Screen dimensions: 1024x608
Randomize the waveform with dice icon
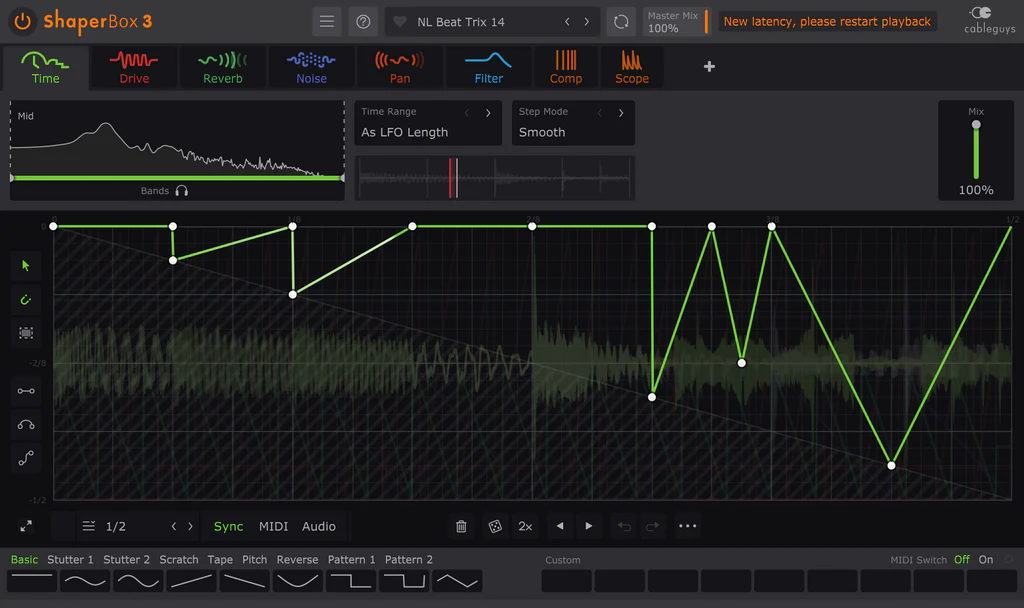click(x=495, y=526)
